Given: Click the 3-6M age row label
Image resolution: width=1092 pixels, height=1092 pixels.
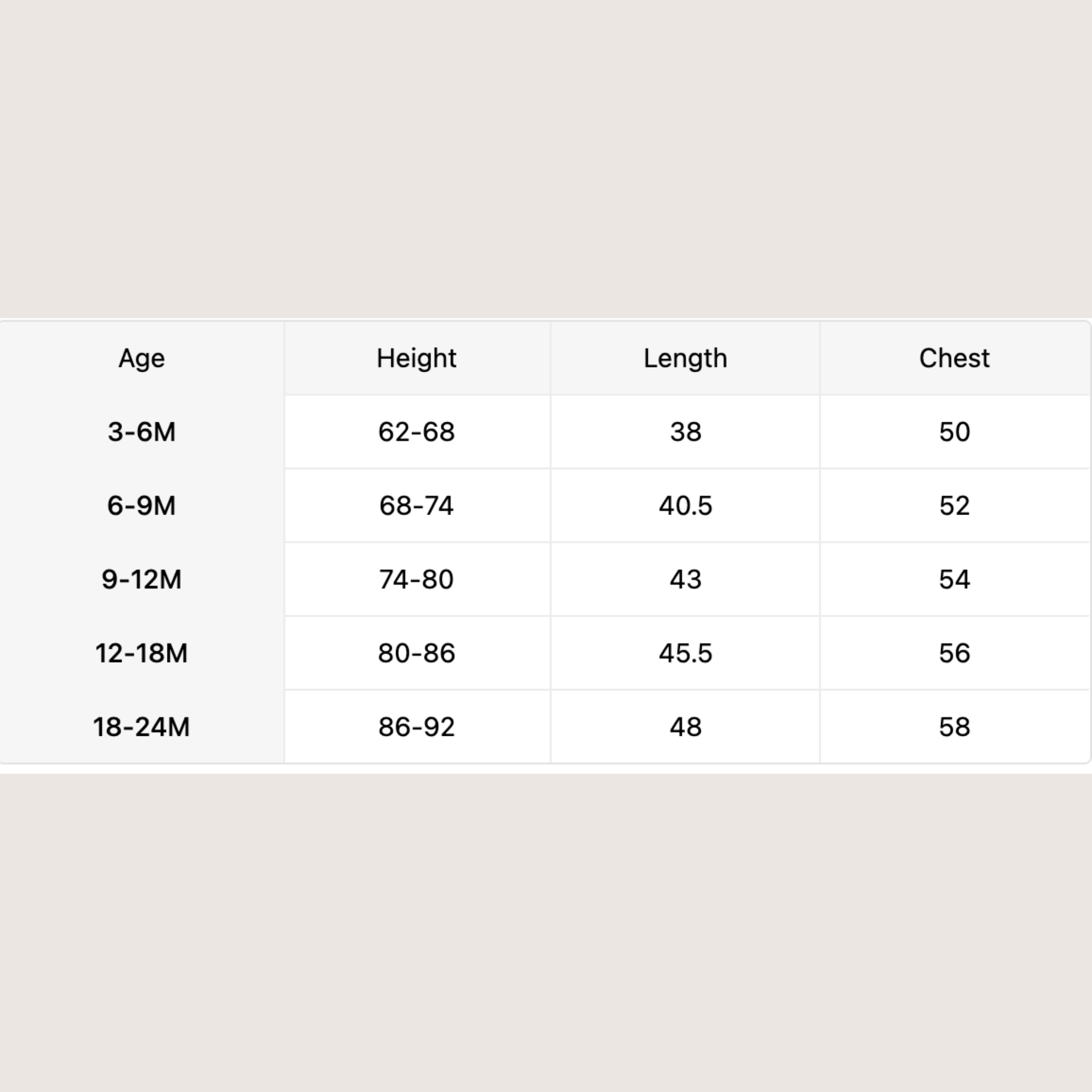Looking at the screenshot, I should tap(141, 432).
